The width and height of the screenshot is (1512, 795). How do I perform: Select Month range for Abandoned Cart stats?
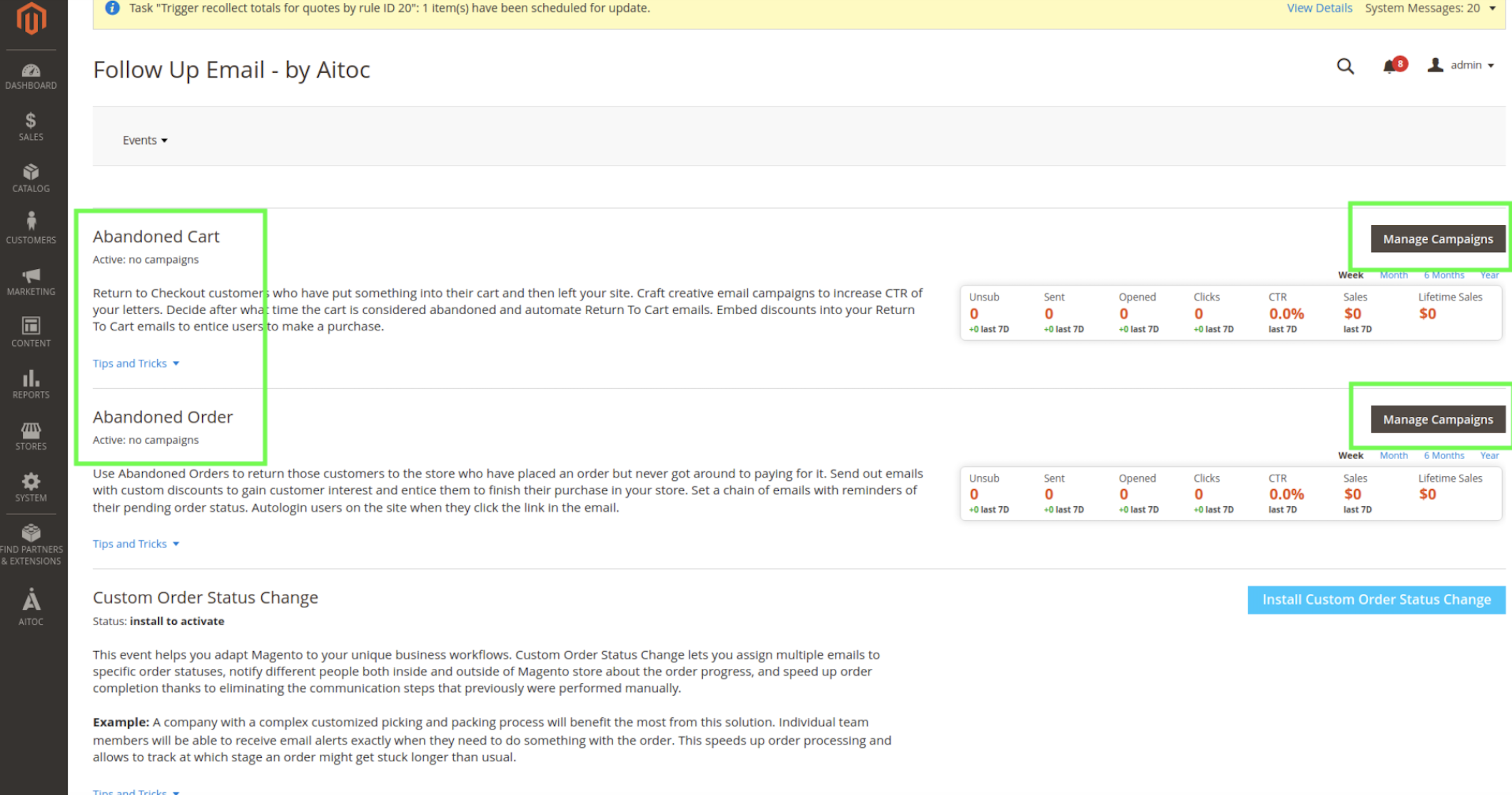click(1393, 275)
